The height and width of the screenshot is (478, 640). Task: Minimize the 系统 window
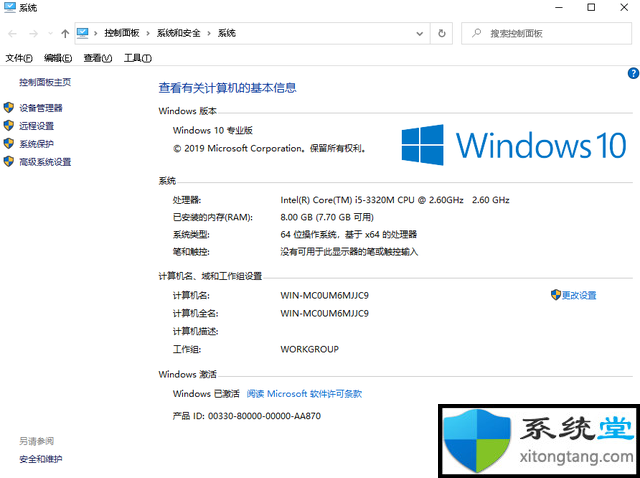click(x=559, y=7)
